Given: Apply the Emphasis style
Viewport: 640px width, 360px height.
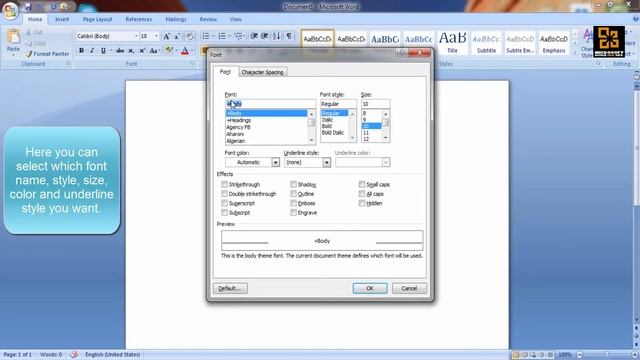Looking at the screenshot, I should pos(553,42).
